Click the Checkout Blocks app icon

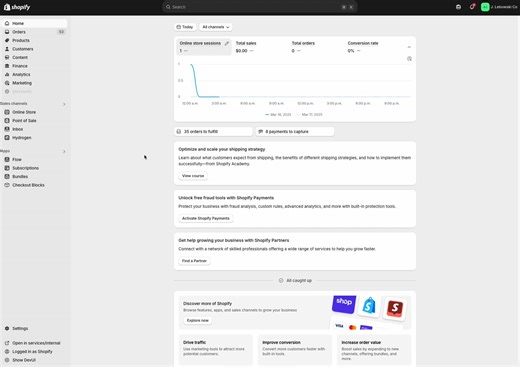click(x=7, y=185)
